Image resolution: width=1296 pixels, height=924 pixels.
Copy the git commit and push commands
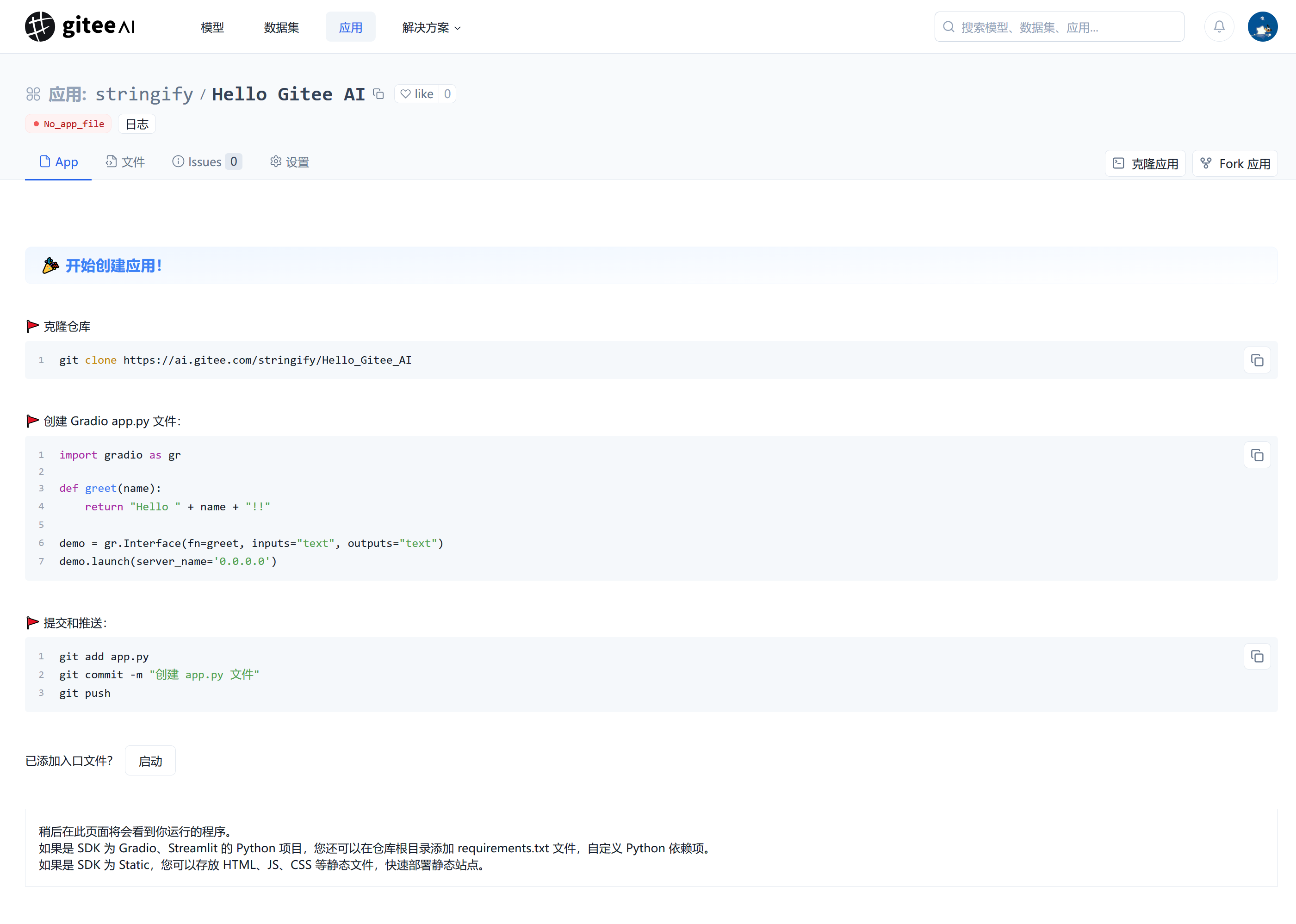point(1257,657)
